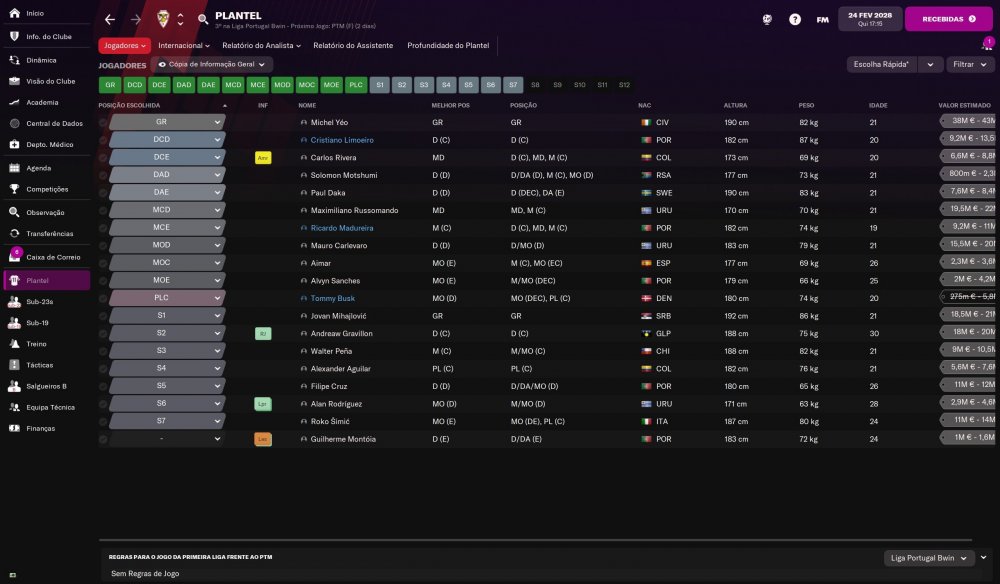
Task: Select the row checkbox for Michel Yéo
Action: 103,122
